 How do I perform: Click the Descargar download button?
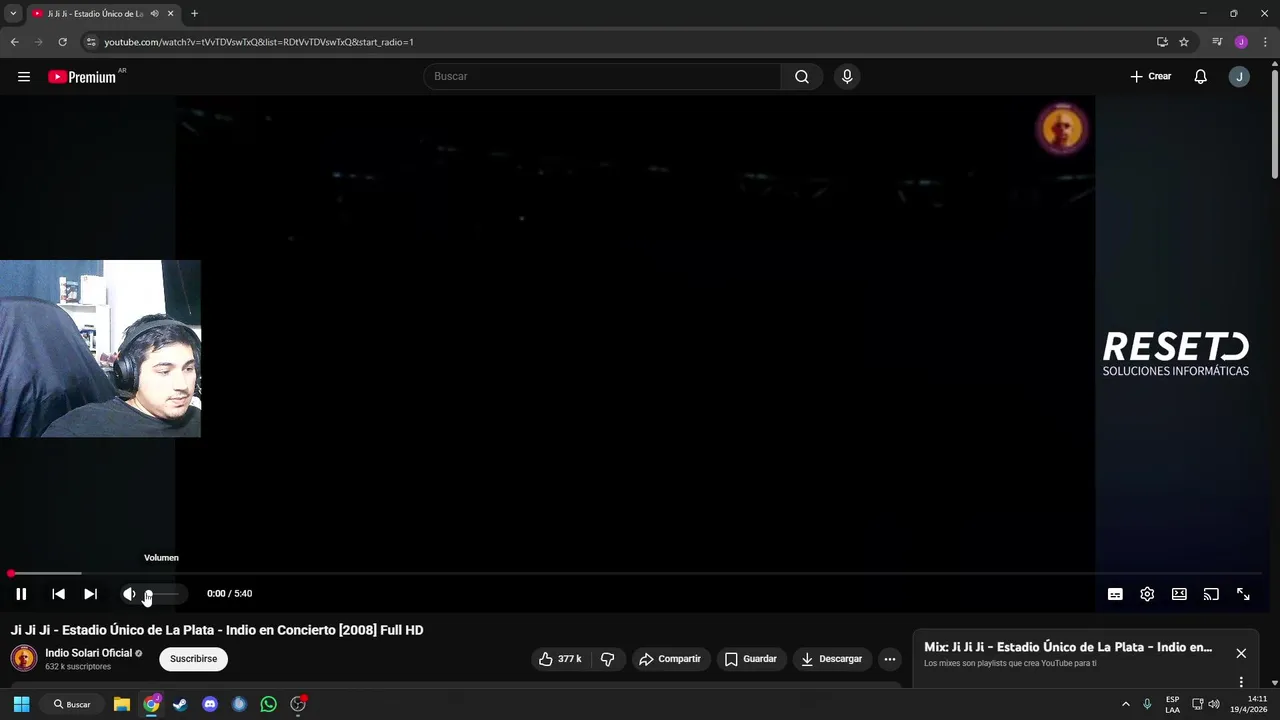click(832, 659)
